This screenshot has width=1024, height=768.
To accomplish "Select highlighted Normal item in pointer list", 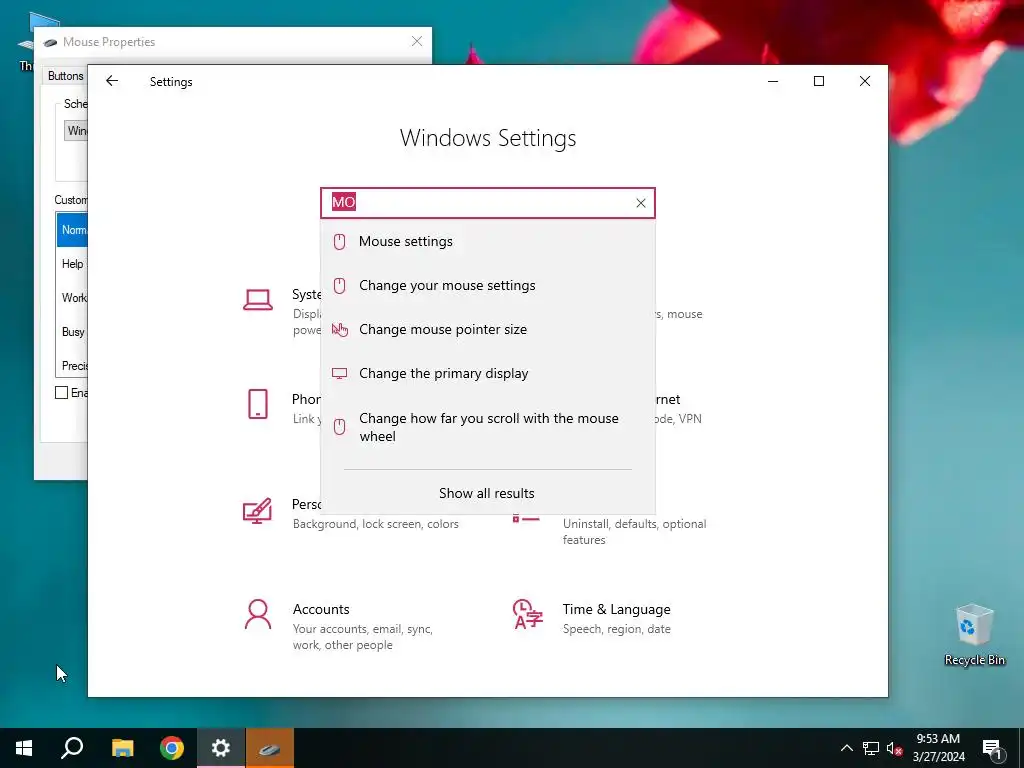I will point(72,230).
